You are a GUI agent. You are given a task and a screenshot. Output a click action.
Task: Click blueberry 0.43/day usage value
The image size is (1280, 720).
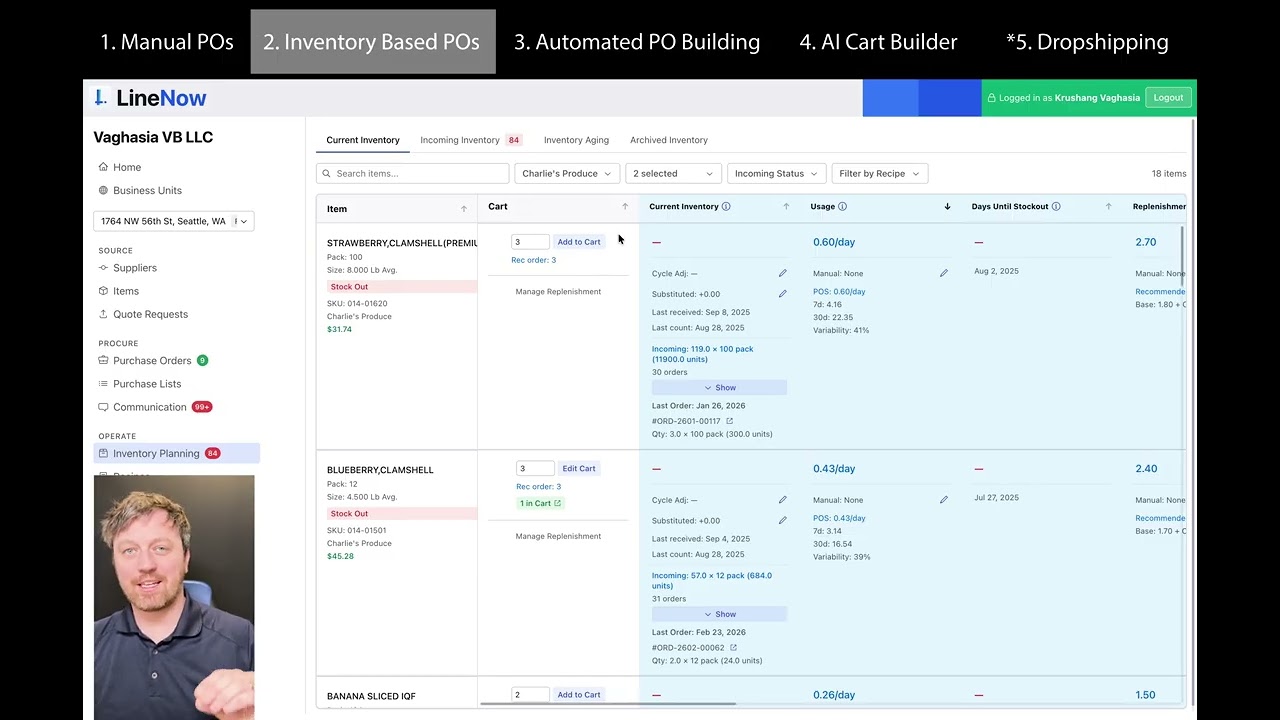(x=834, y=469)
